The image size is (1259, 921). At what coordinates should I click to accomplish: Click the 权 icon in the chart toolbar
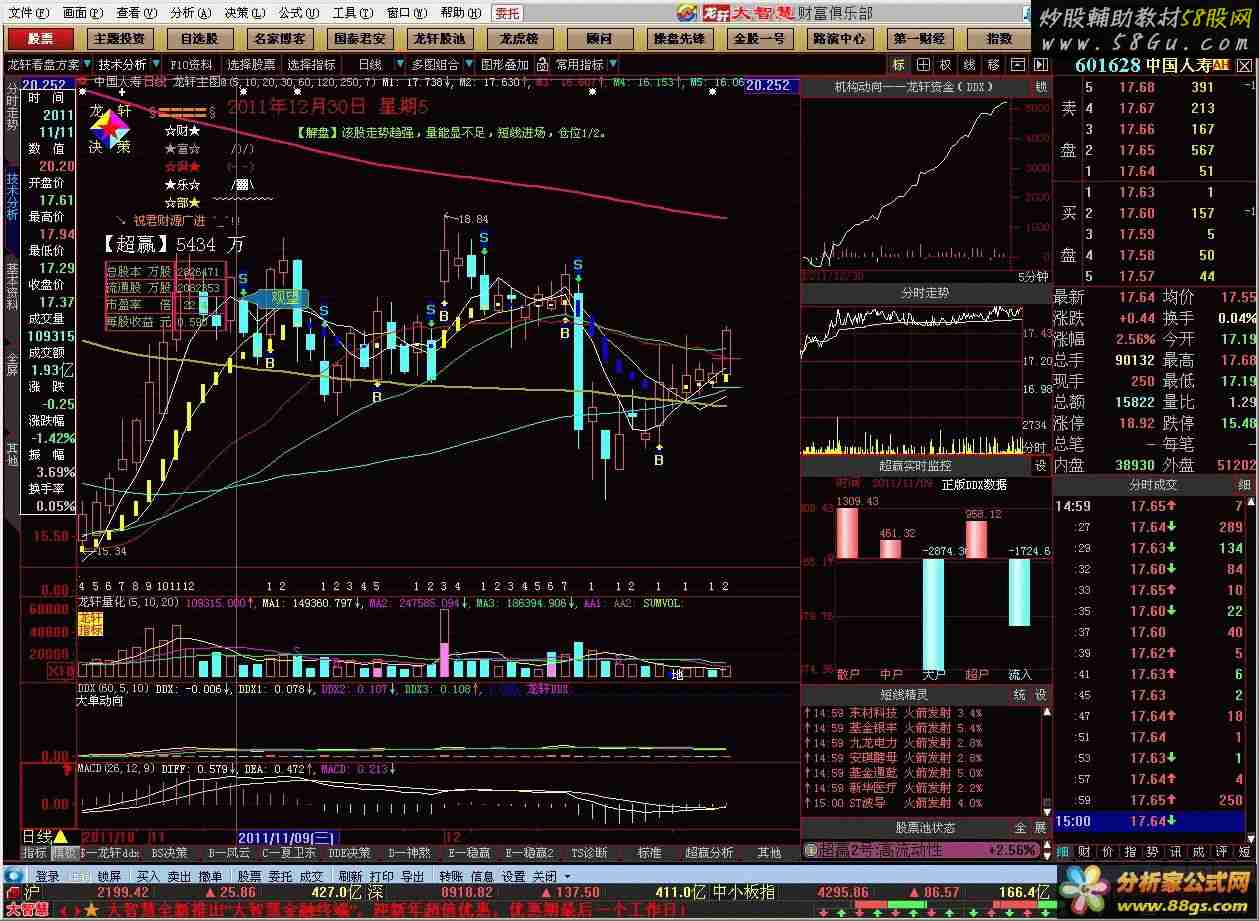tap(945, 65)
